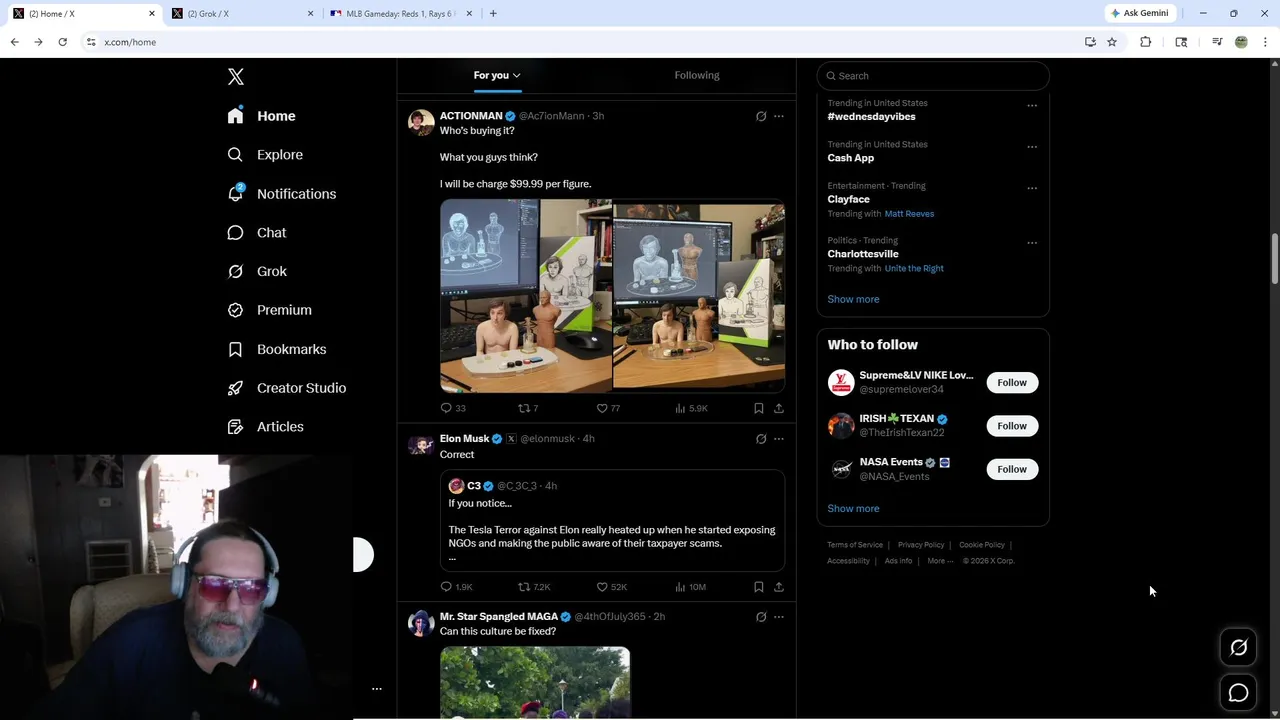
Task: Bookmark the Elon Musk post
Action: [x=759, y=587]
